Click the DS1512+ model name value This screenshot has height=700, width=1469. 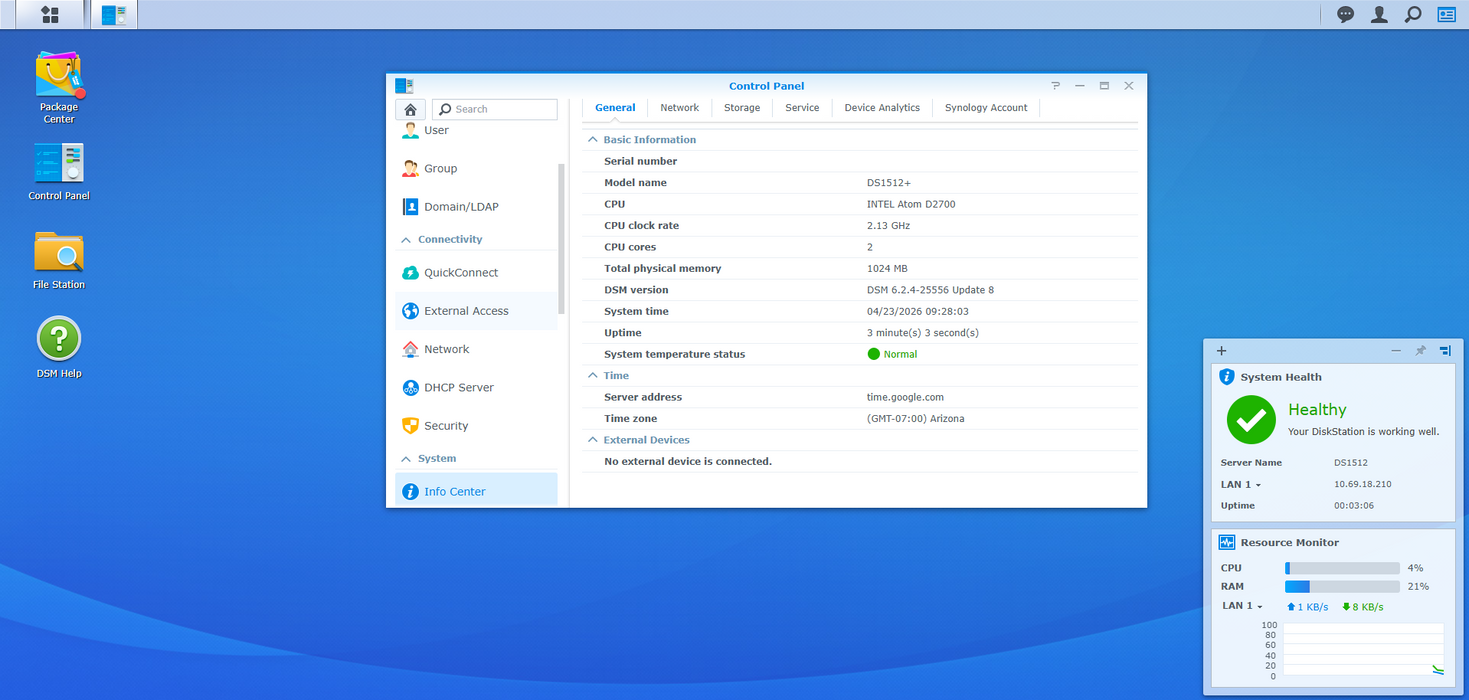tap(889, 183)
